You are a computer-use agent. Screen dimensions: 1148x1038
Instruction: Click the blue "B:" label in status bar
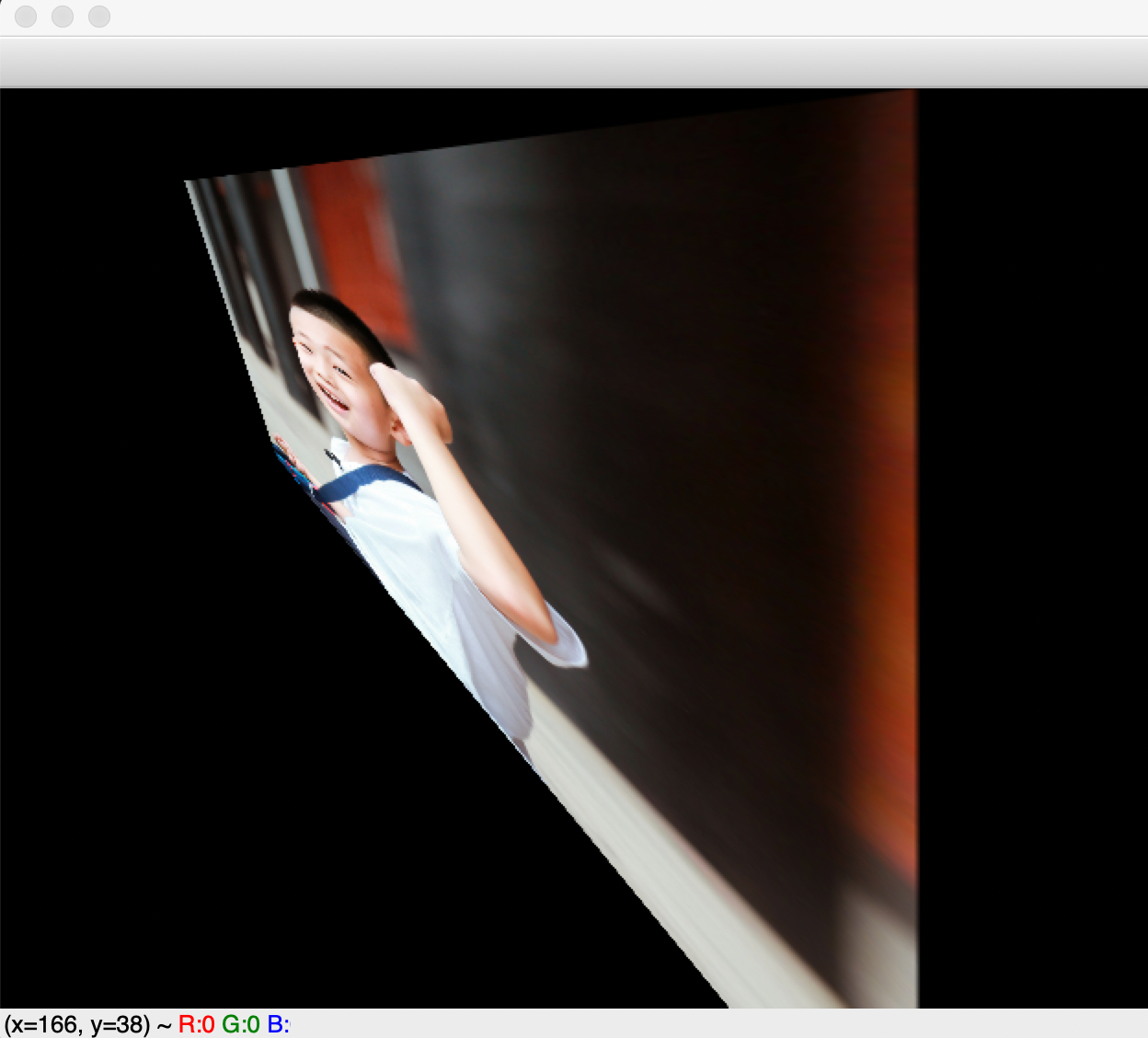tap(278, 1024)
